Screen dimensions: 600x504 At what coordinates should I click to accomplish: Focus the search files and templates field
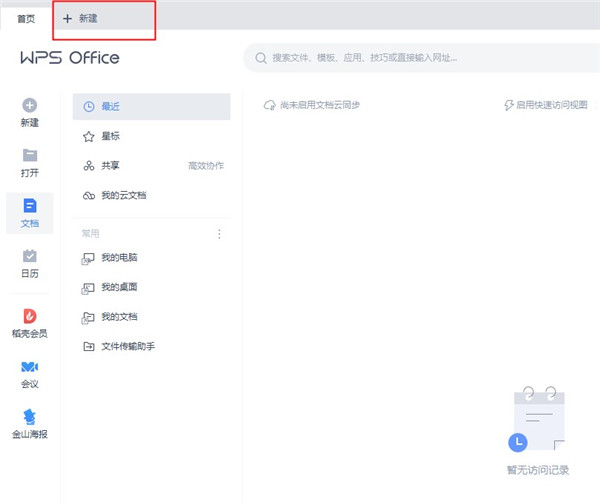[421, 58]
